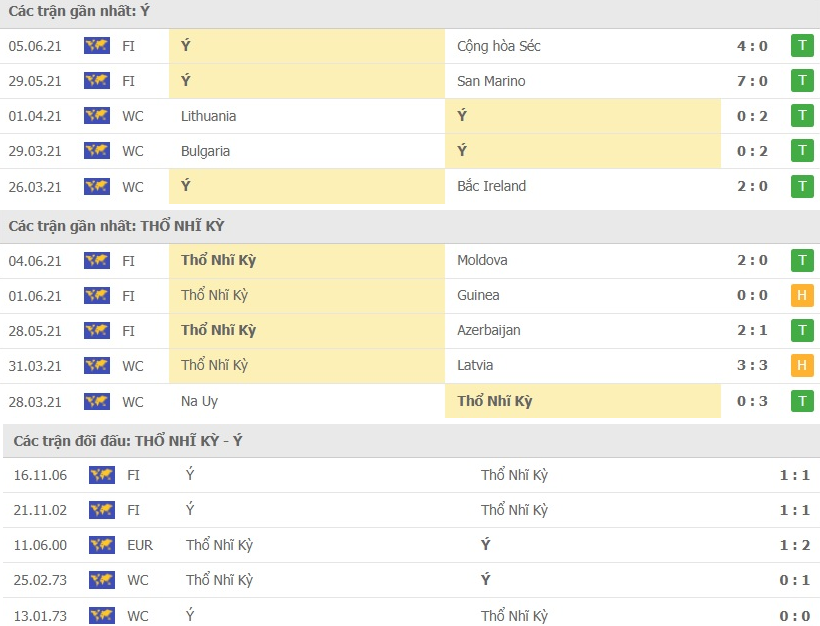Open the Bắc Ireland team link

(x=492, y=186)
